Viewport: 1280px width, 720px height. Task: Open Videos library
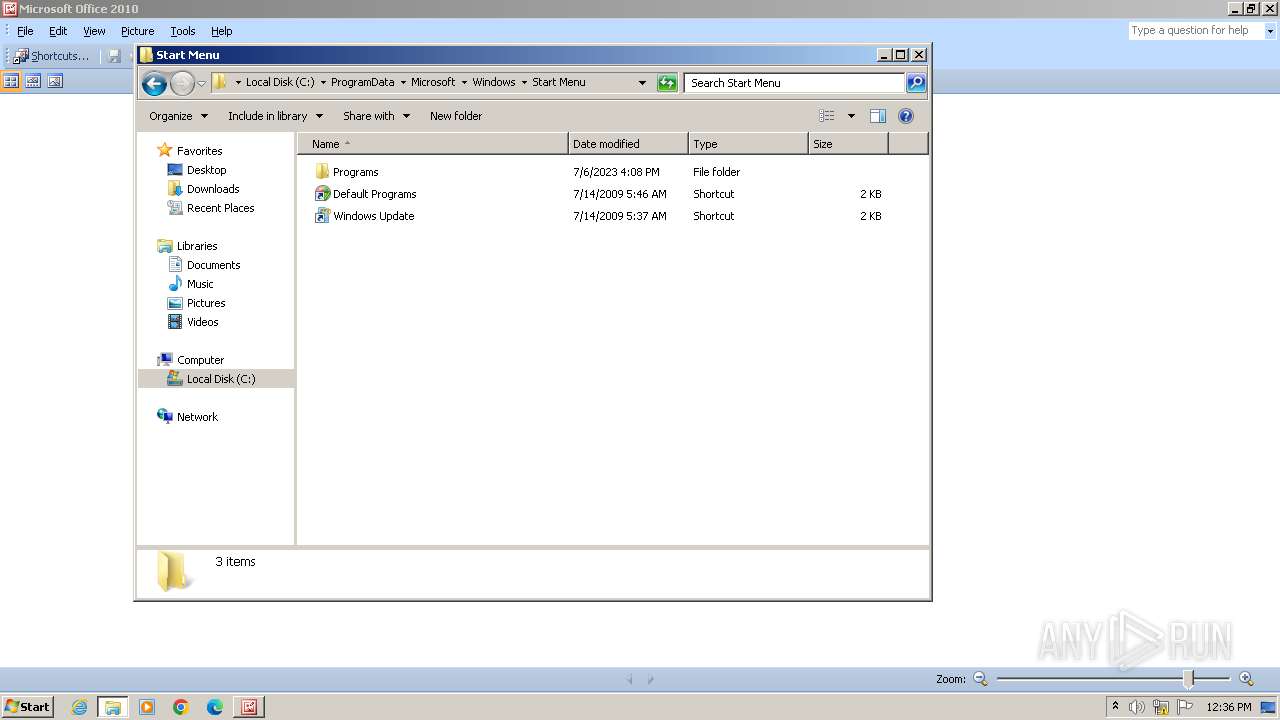pos(202,322)
